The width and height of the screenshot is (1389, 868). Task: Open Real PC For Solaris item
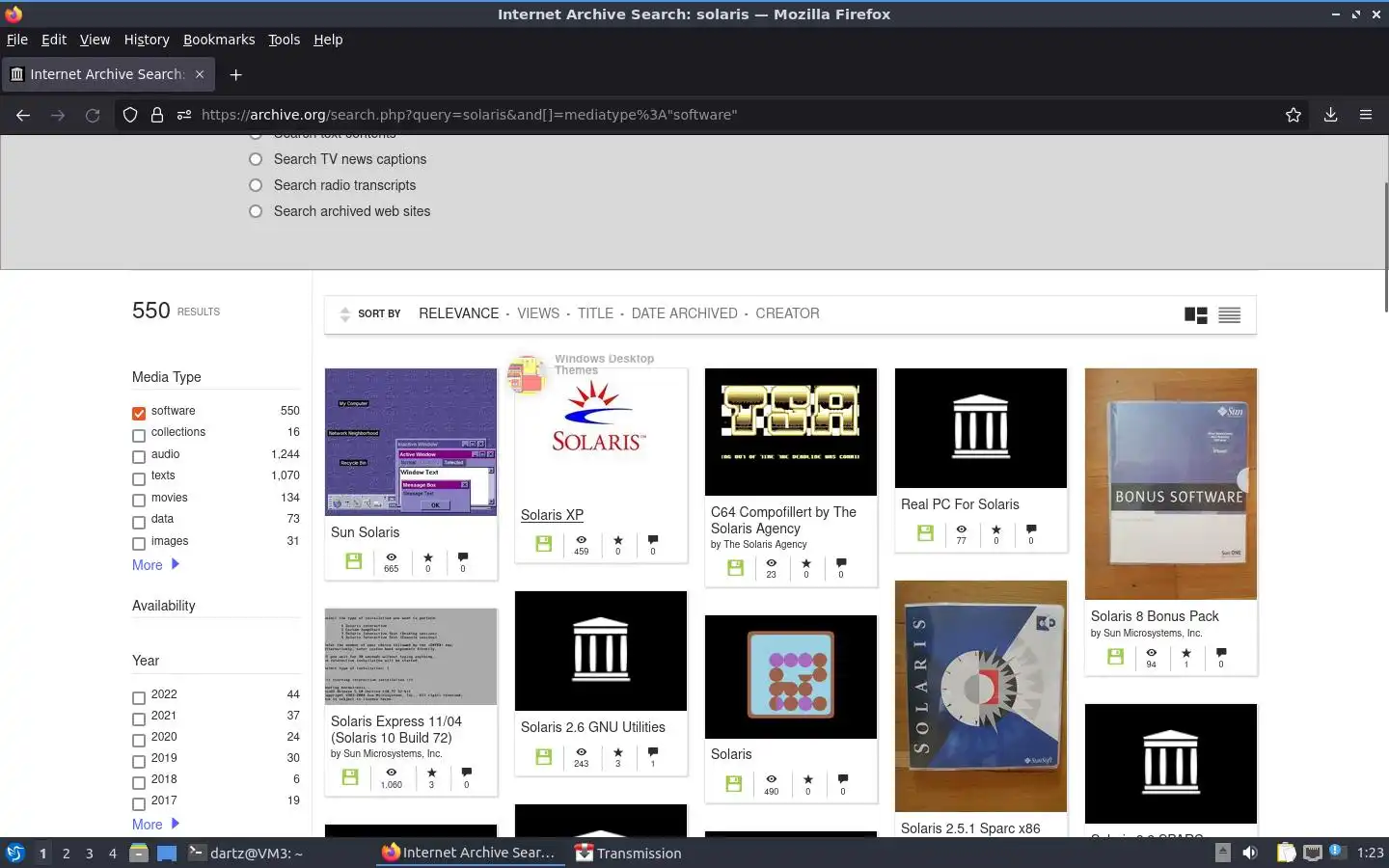pos(960,504)
